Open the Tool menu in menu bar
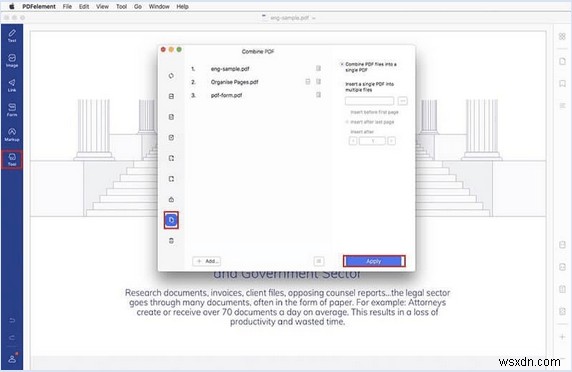 (x=121, y=6)
